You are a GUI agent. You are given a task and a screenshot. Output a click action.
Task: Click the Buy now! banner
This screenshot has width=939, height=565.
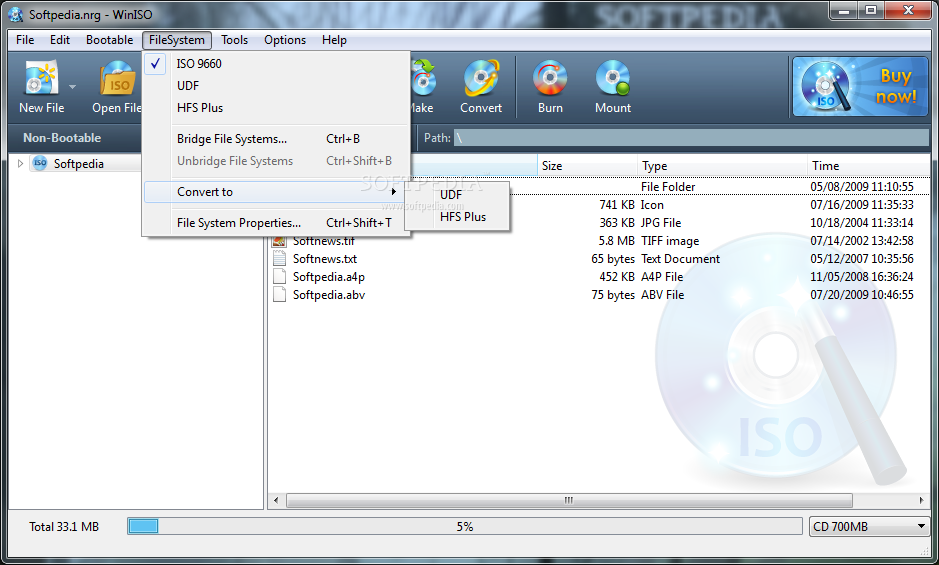(x=860, y=86)
